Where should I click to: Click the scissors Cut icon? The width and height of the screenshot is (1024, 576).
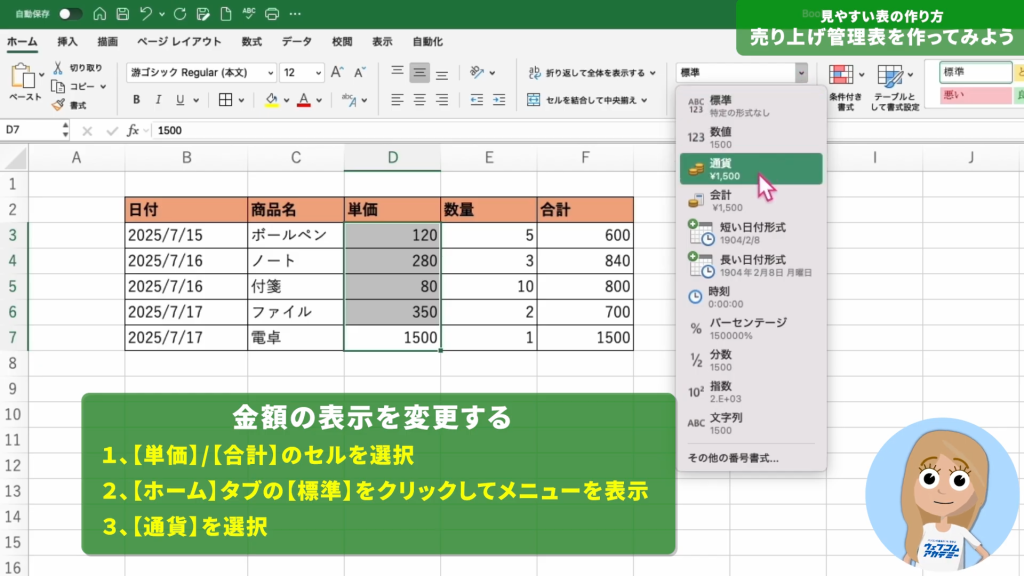point(58,68)
